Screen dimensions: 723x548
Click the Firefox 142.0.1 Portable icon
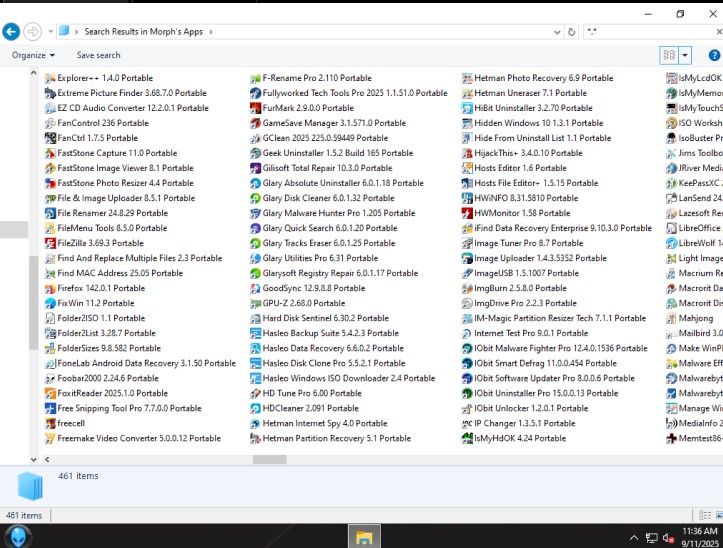pyautogui.click(x=50, y=288)
